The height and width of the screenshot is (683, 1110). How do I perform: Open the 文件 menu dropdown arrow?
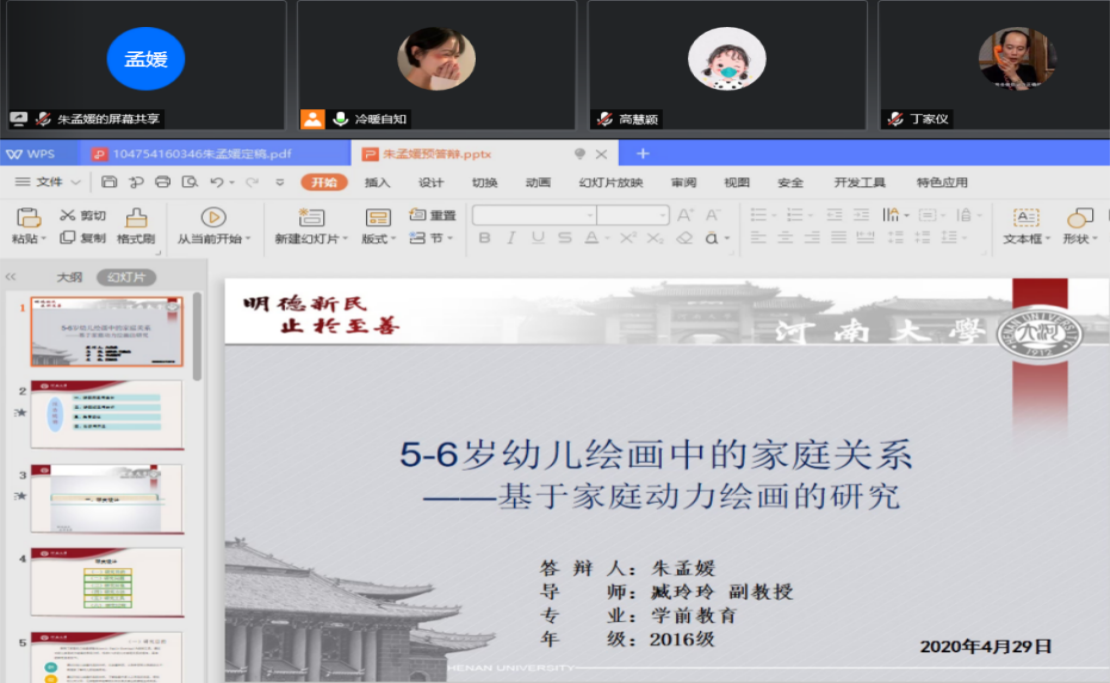coord(76,183)
